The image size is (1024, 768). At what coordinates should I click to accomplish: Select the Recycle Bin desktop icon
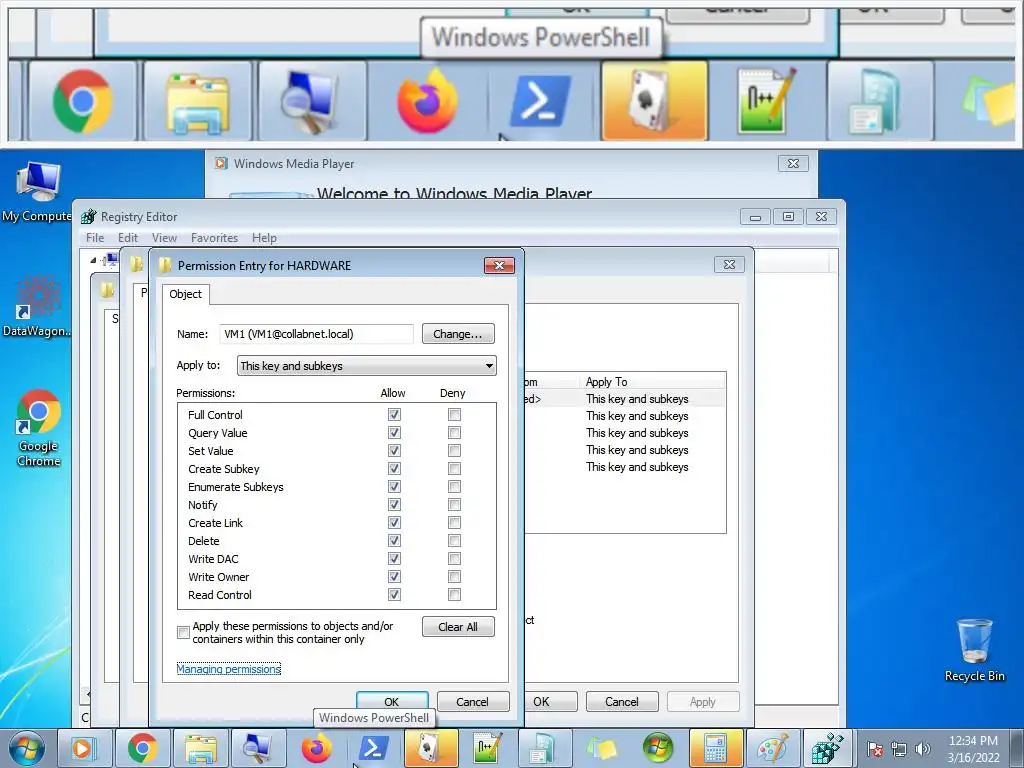[x=974, y=650]
